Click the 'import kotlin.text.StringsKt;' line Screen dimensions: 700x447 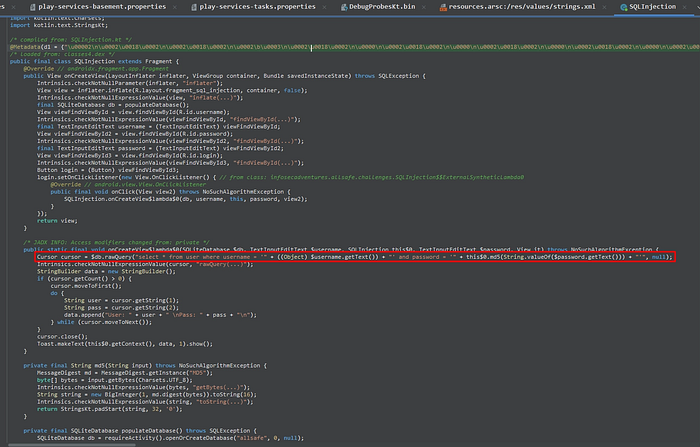coord(58,25)
